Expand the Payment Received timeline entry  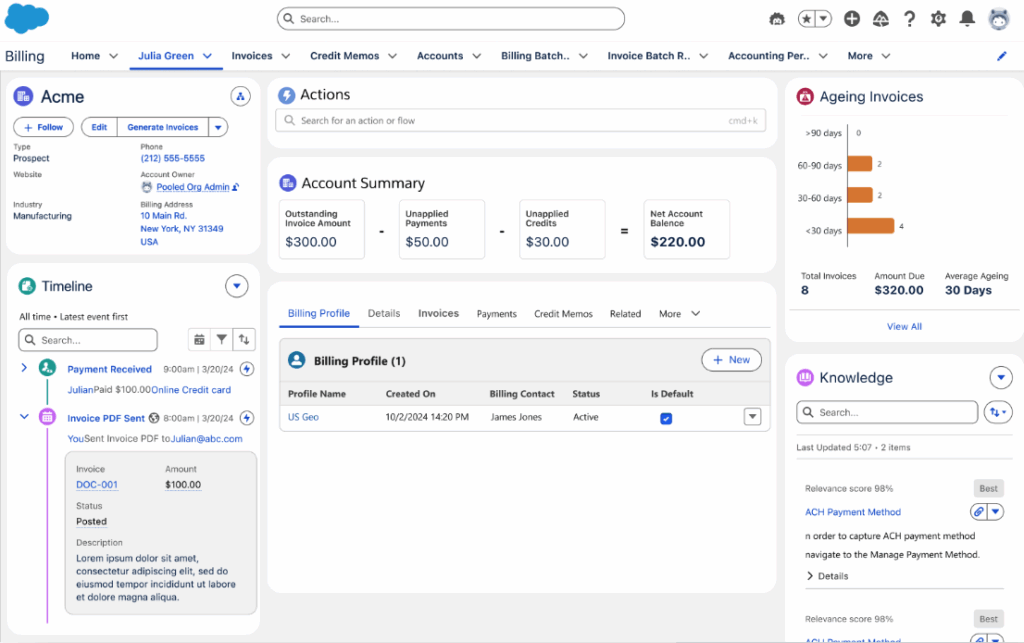24,369
